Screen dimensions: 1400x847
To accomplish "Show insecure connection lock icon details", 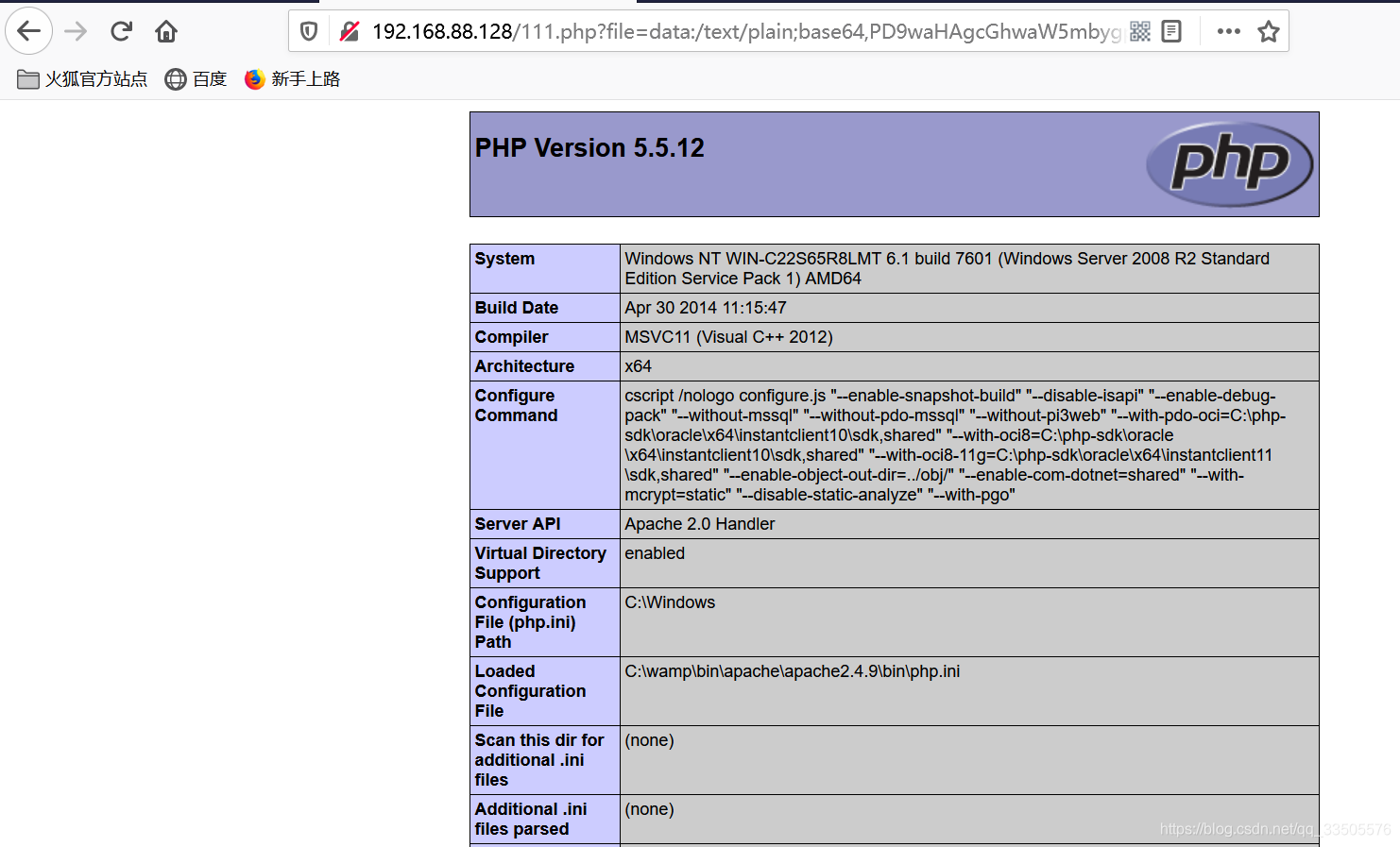I will [x=350, y=31].
